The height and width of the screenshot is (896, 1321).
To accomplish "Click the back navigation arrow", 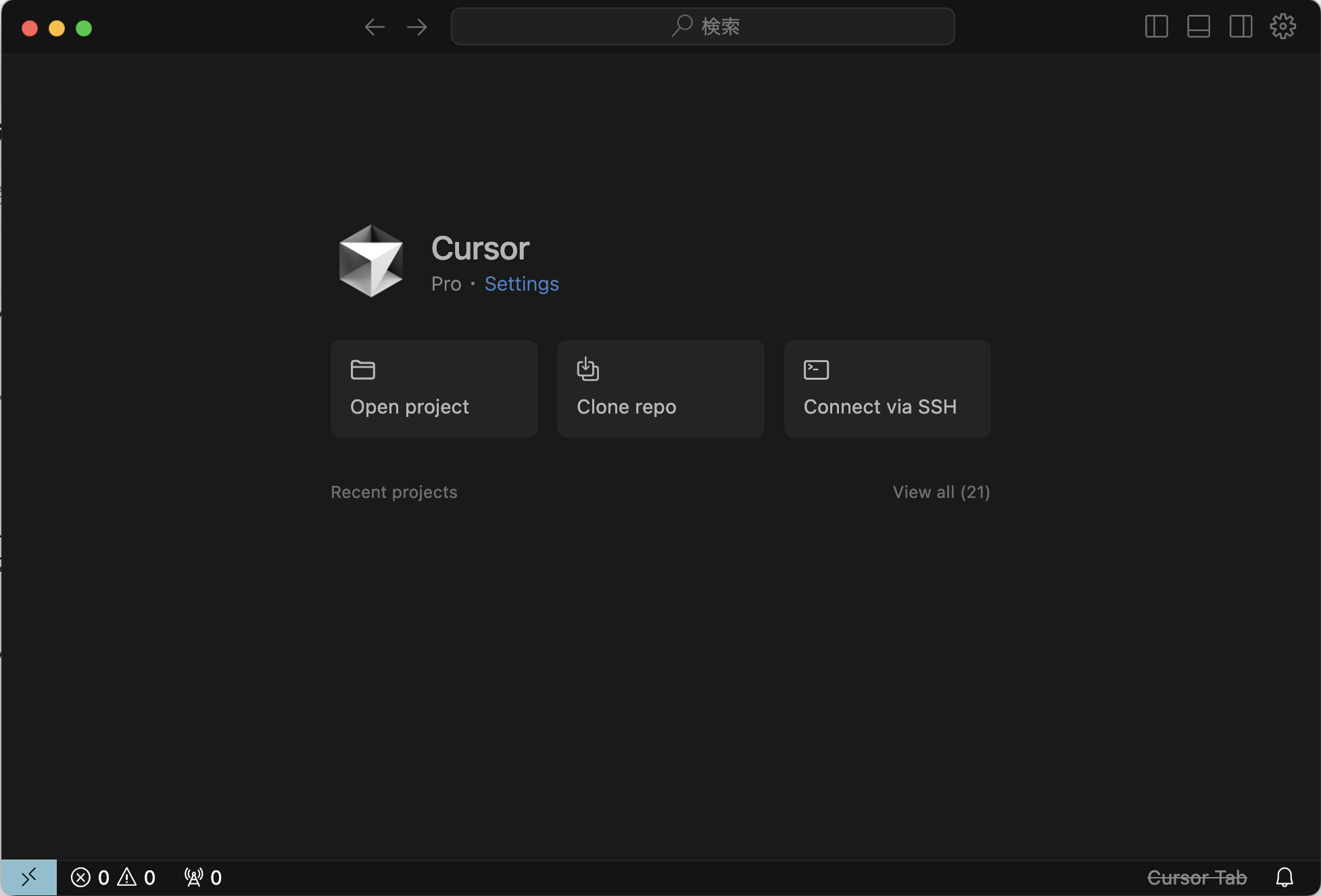I will pyautogui.click(x=374, y=26).
